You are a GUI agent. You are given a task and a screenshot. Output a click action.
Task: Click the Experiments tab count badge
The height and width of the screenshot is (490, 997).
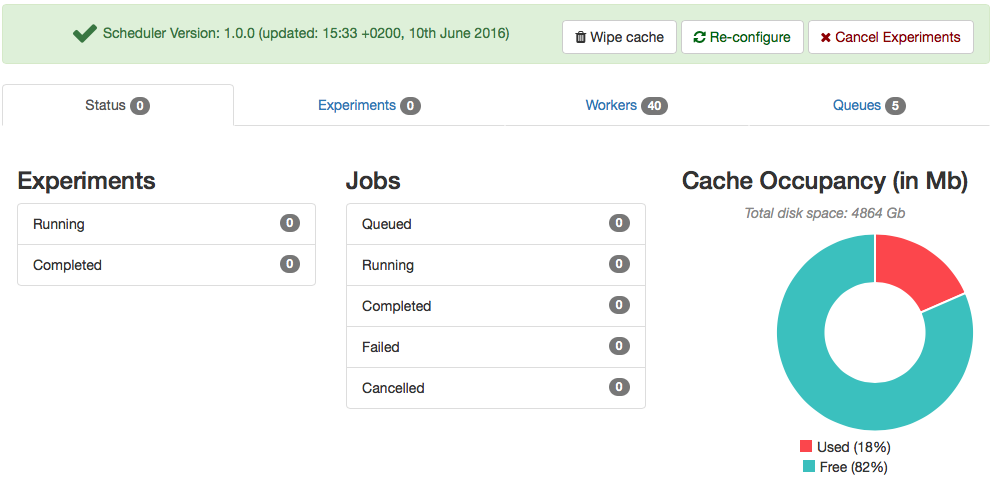tap(410, 106)
